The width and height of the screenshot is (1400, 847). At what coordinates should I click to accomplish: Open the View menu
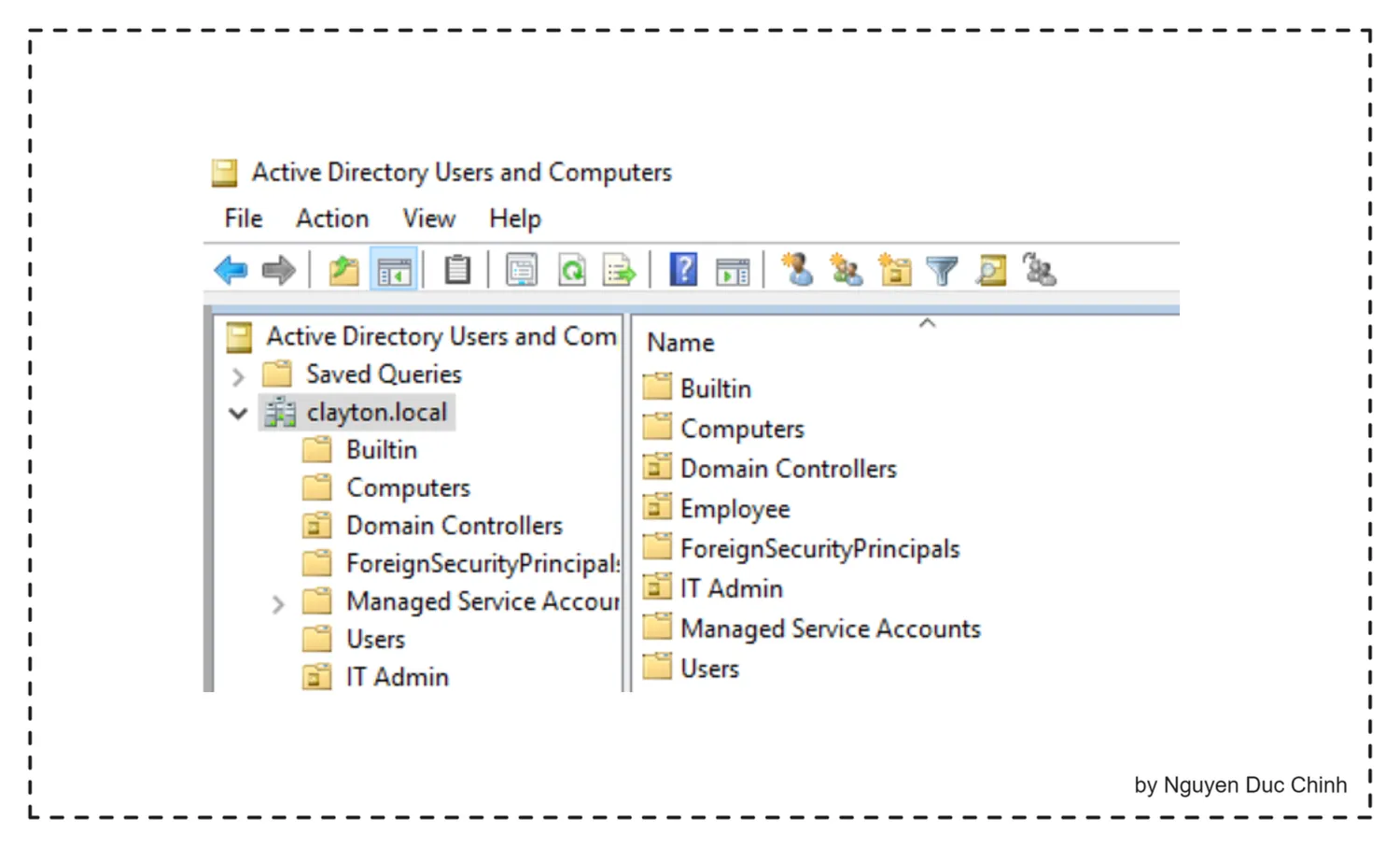429,219
